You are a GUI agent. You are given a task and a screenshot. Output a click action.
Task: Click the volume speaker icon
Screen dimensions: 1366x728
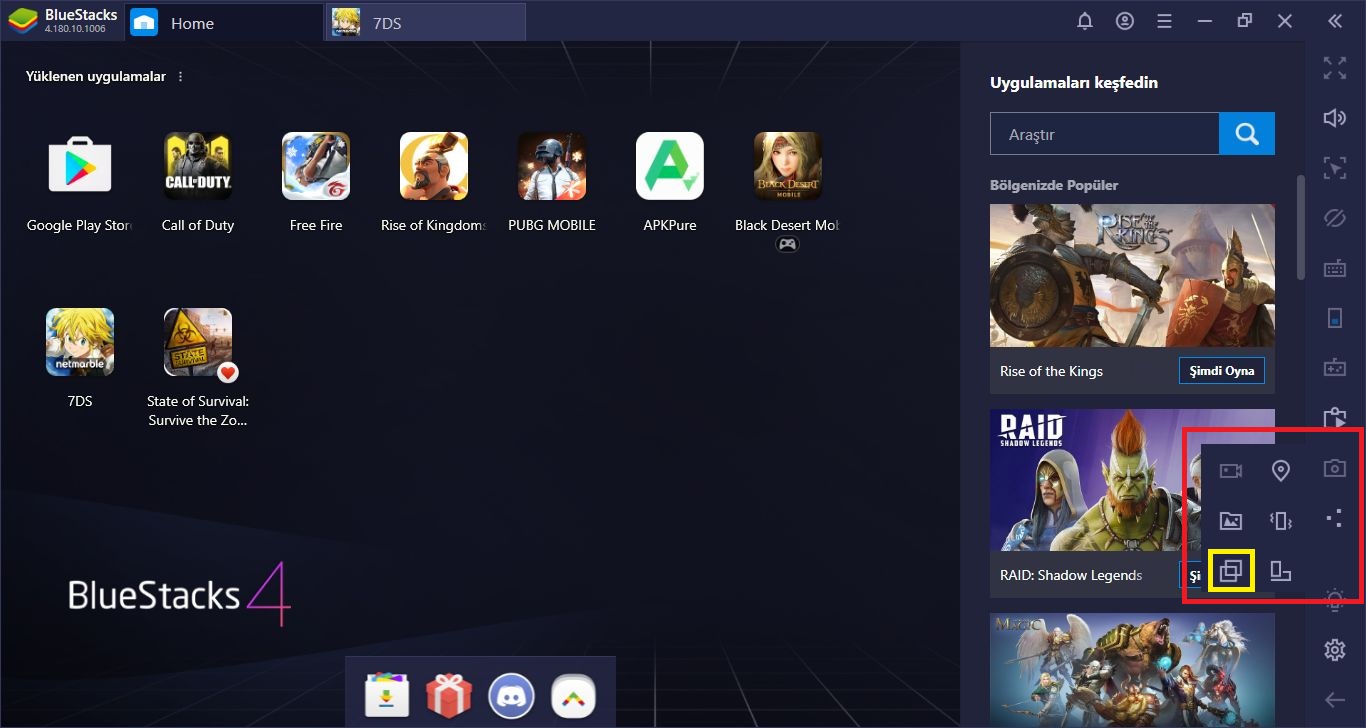[x=1335, y=118]
